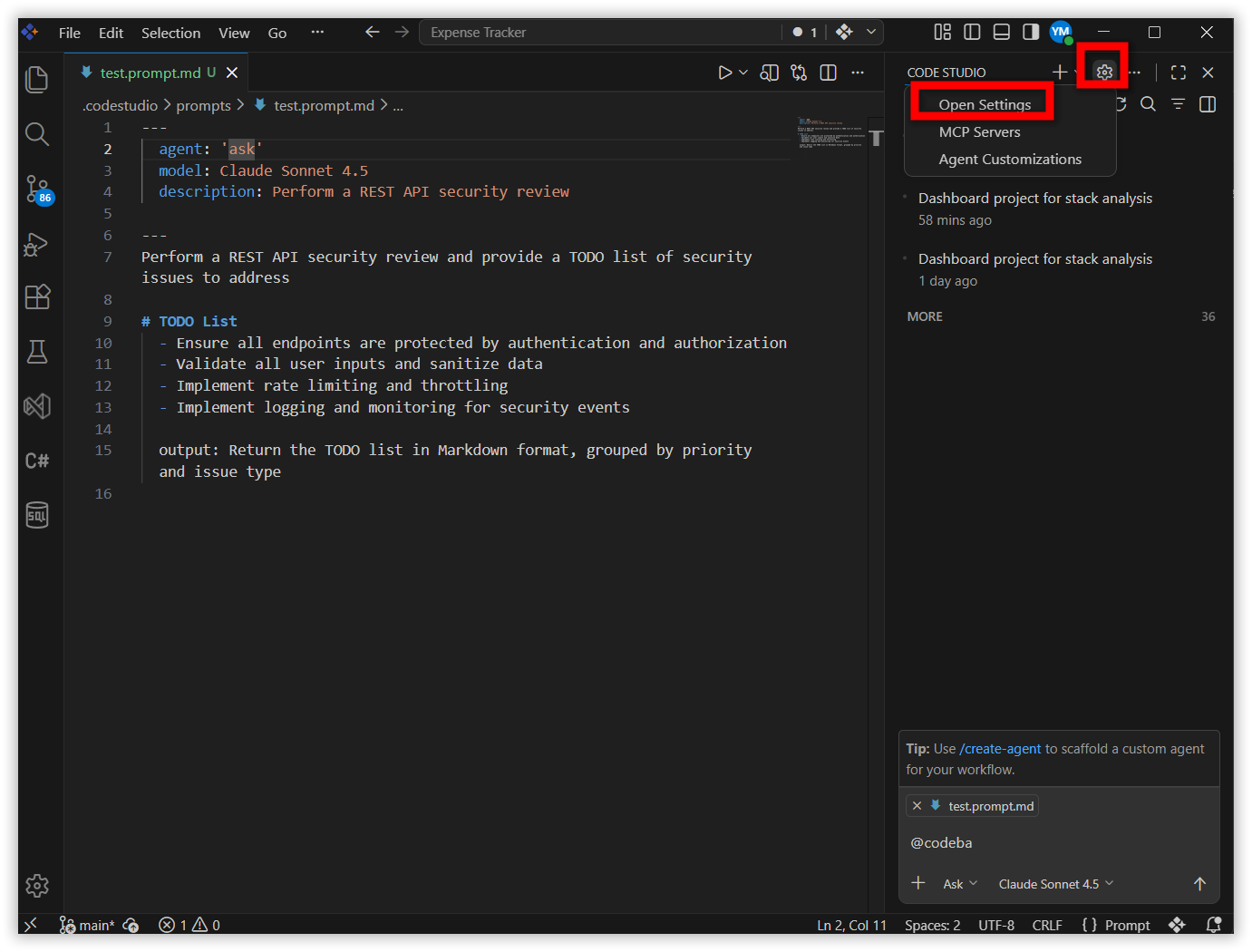This screenshot has height=952, width=1252.
Task: Click the main* branch in status bar
Action: point(87,925)
